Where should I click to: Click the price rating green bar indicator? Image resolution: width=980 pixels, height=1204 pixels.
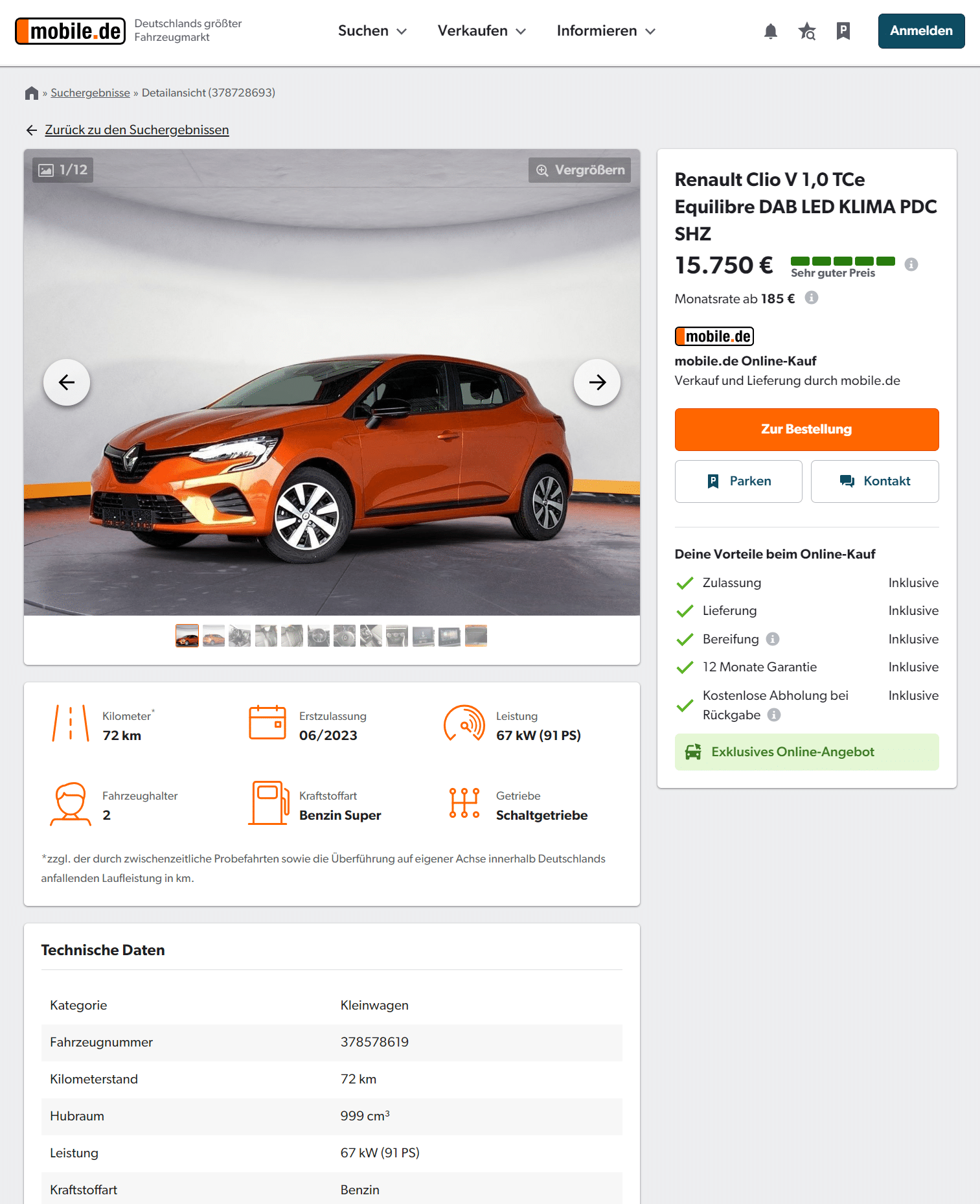pos(843,261)
